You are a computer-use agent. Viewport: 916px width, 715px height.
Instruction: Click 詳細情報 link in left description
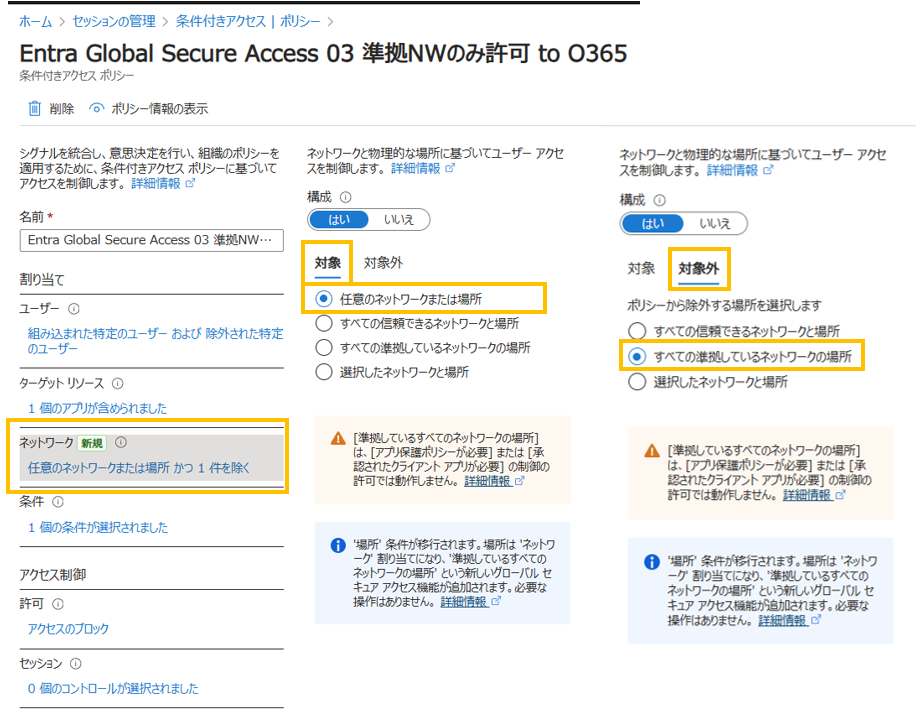pos(156,183)
